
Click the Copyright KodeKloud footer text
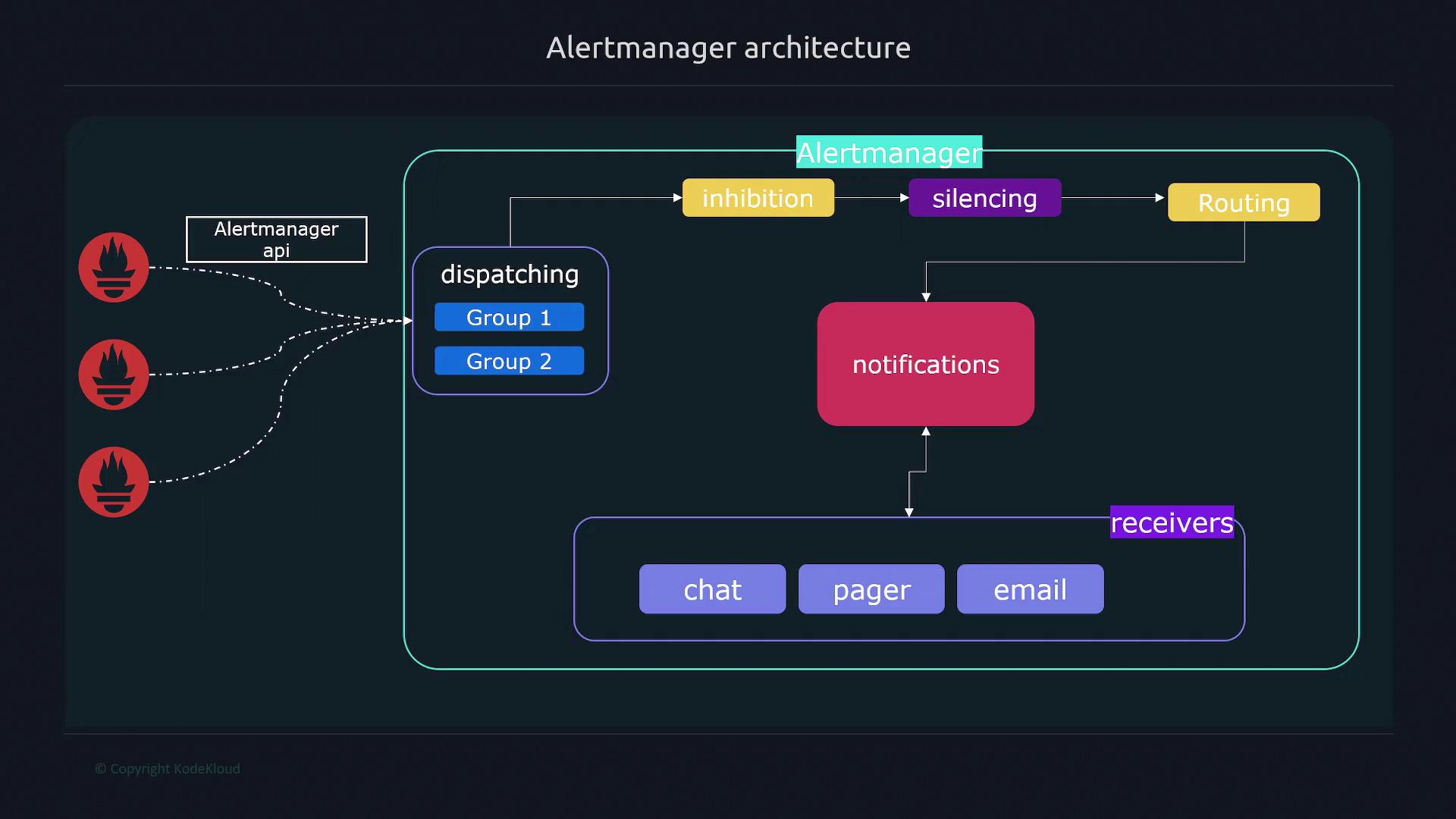coord(168,769)
